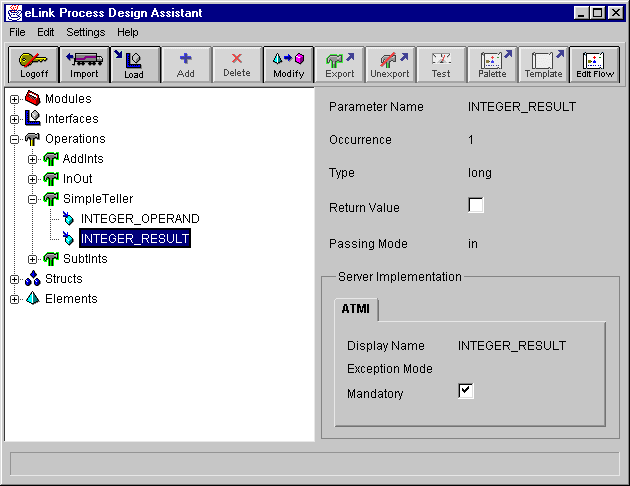Screen dimensions: 630x486
Task: Click the Logoff toolbar button
Action: click(x=34, y=65)
